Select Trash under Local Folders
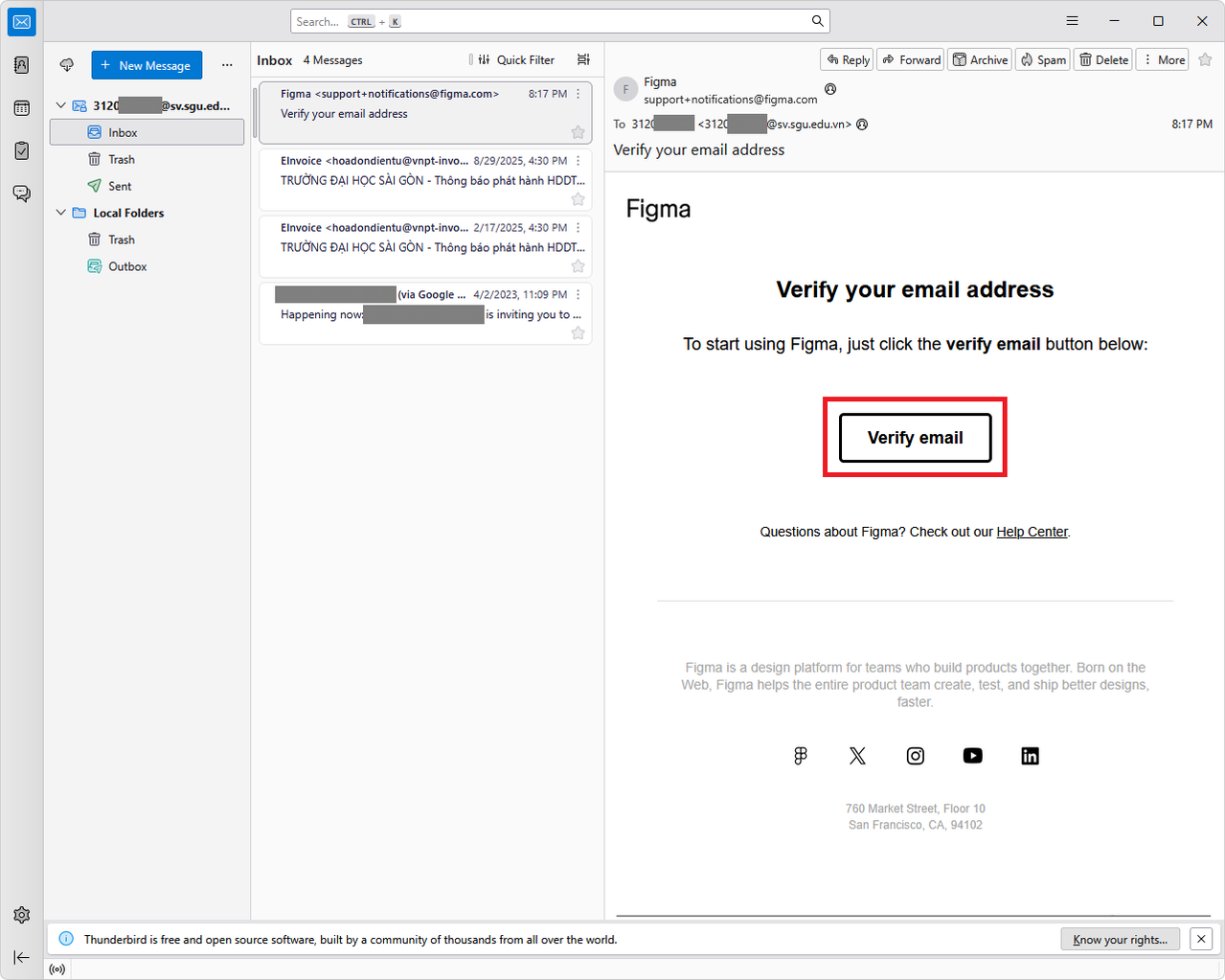The image size is (1225, 980). [147, 239]
